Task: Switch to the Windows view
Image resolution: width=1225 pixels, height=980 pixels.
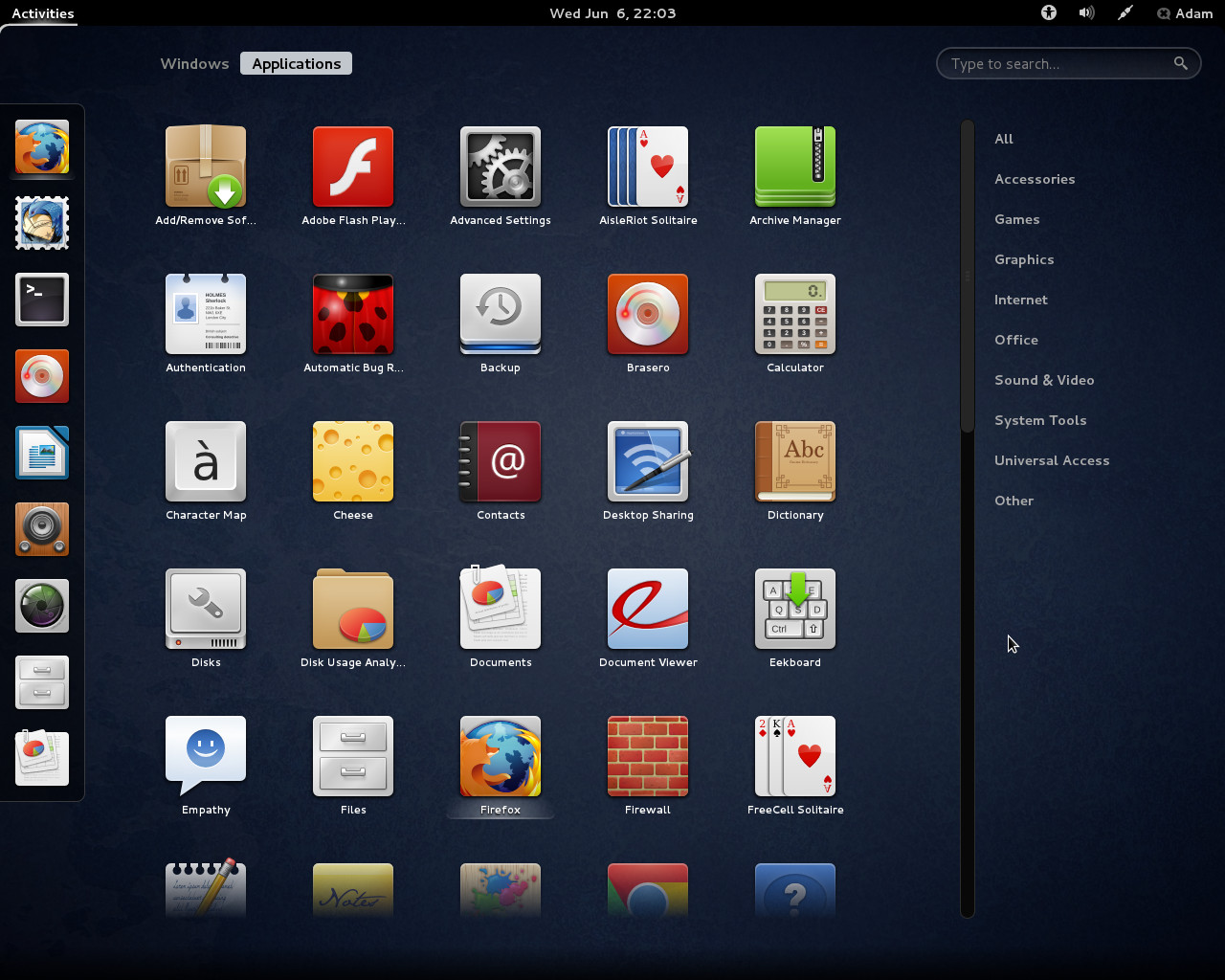Action: [194, 63]
